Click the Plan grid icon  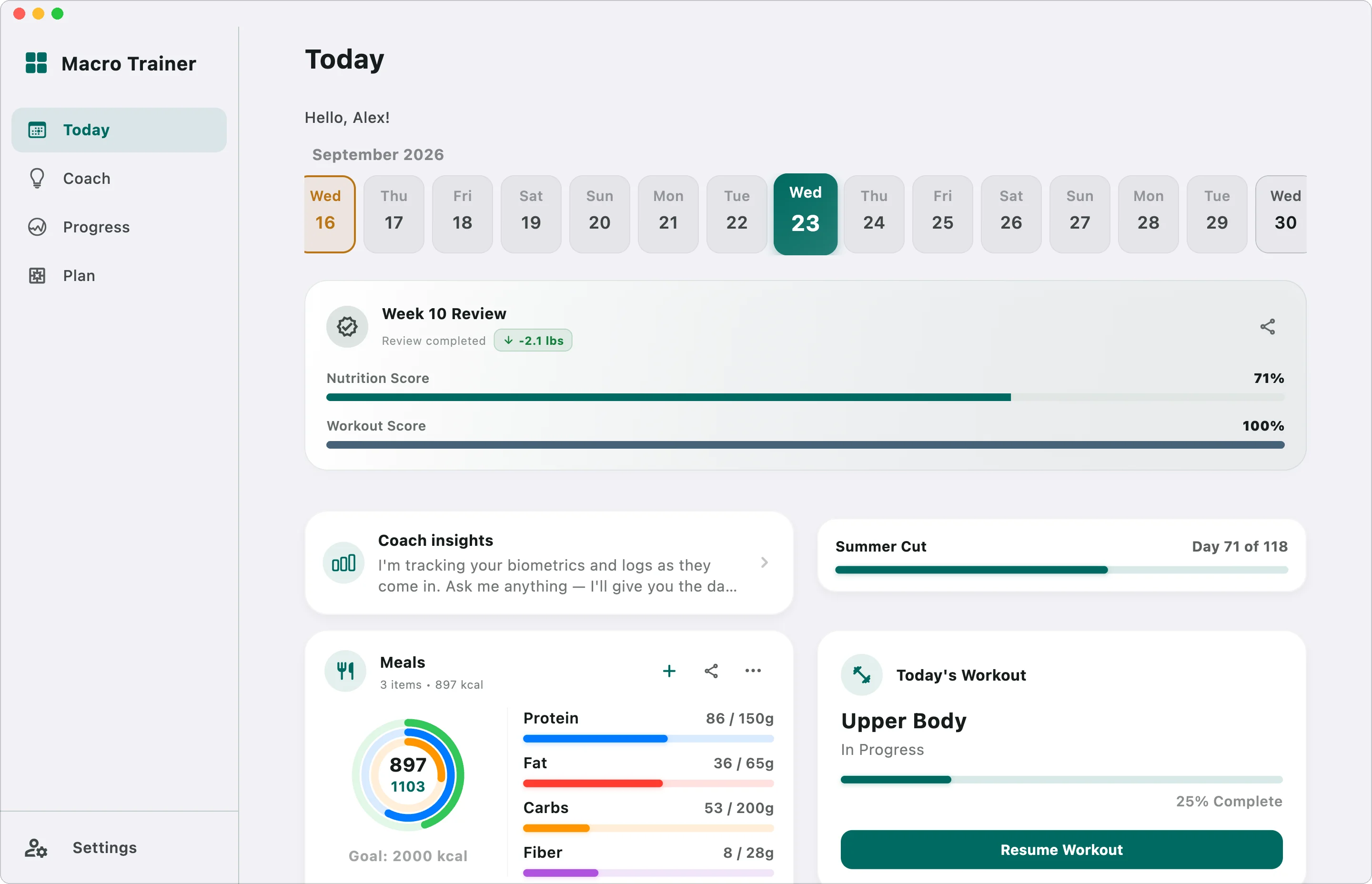pyautogui.click(x=37, y=276)
